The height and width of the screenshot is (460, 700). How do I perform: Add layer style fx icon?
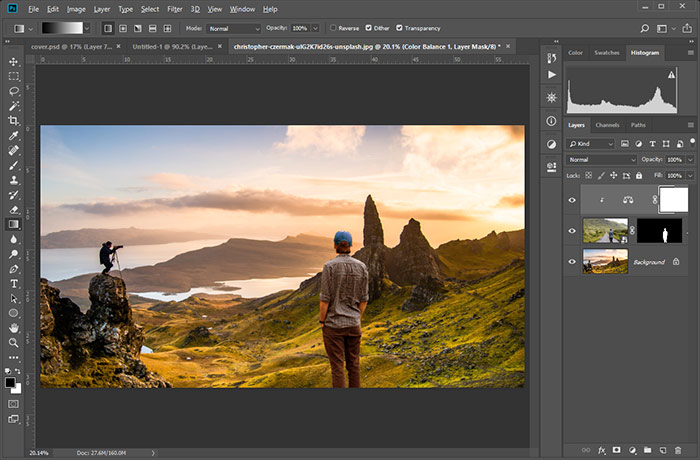601,450
